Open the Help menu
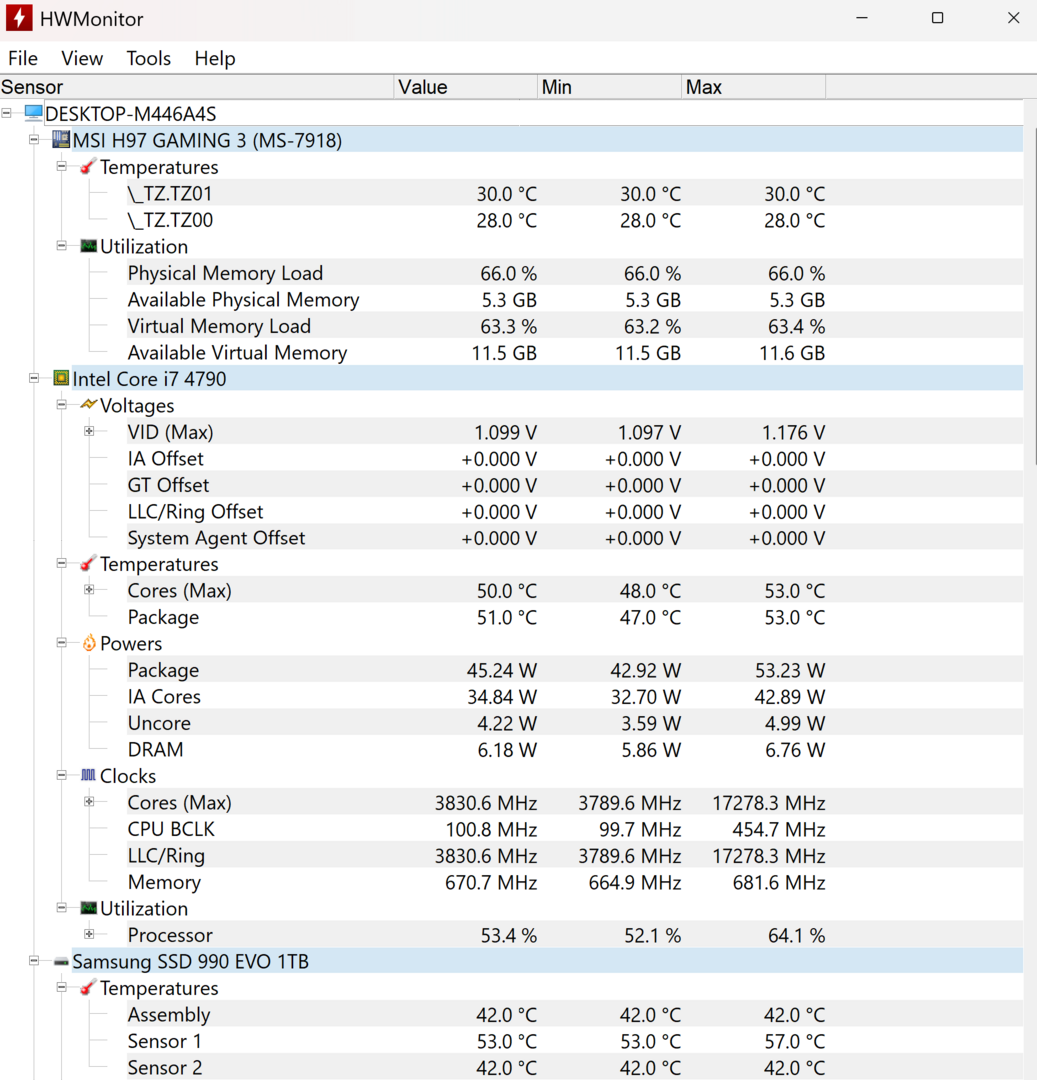1037x1080 pixels. [x=215, y=59]
